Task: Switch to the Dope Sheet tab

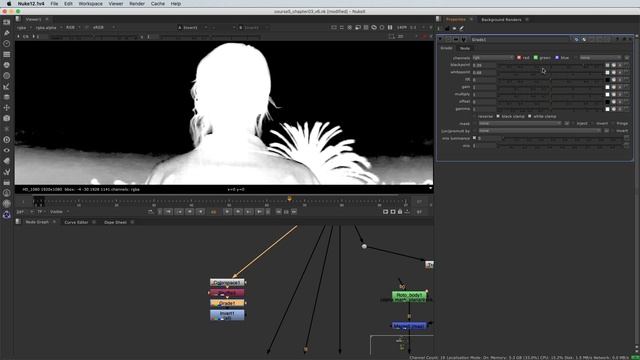Action: (116, 222)
